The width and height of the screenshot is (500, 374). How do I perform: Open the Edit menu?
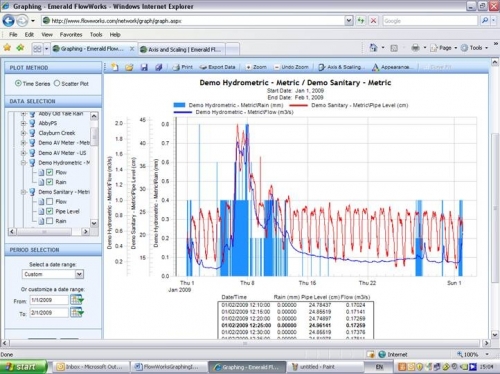coord(29,35)
